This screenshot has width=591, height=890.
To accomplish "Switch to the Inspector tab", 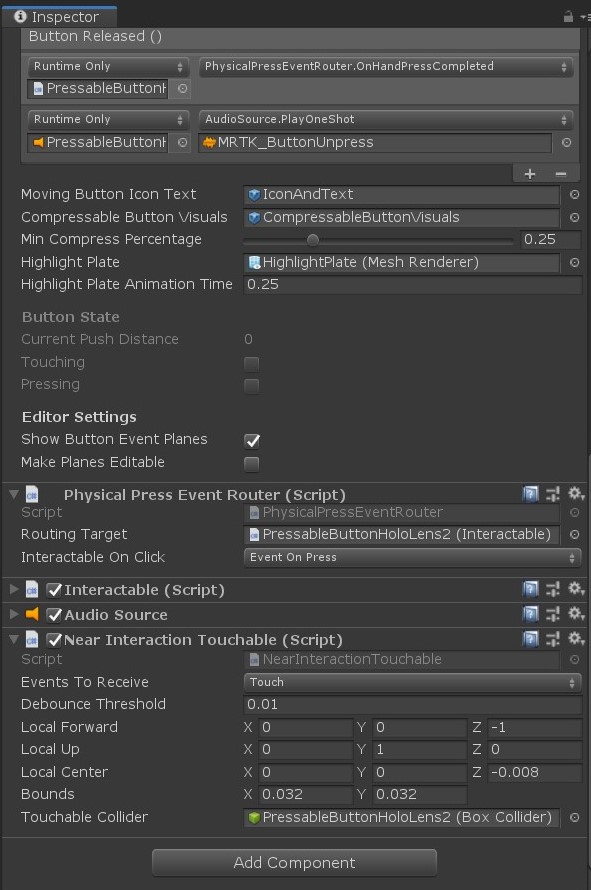I will 59,17.
